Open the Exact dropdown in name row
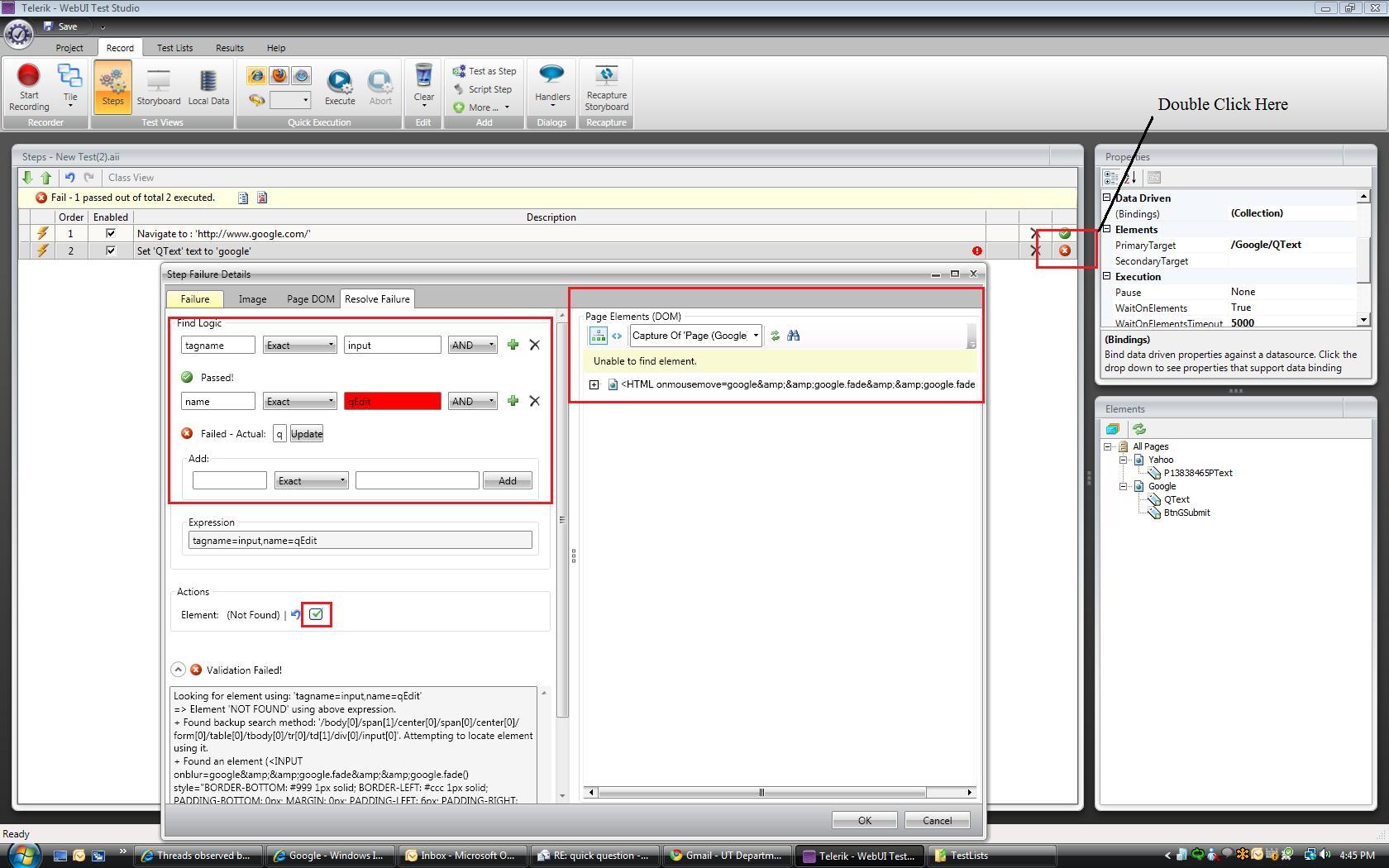This screenshot has width=1389, height=868. (299, 401)
